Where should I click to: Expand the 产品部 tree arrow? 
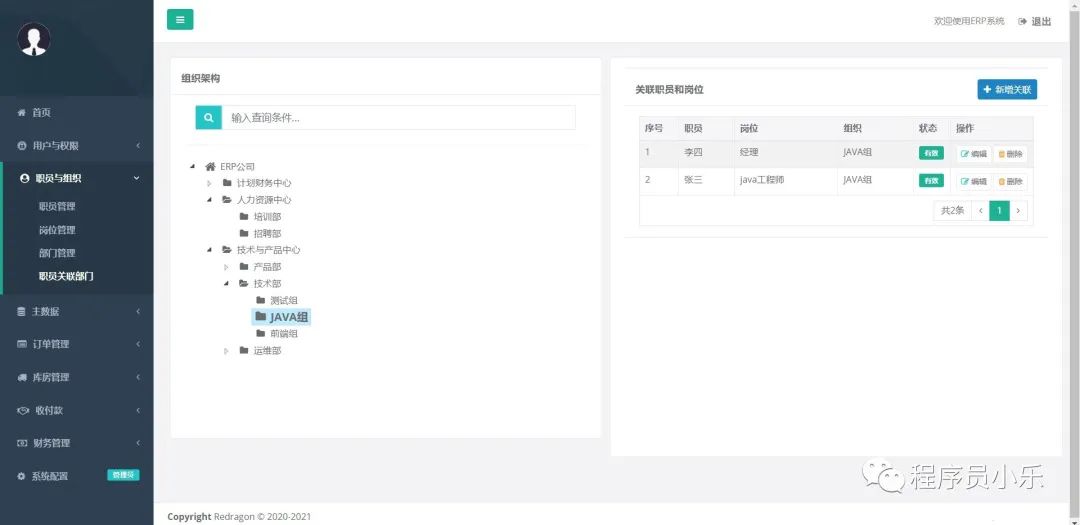pos(226,267)
